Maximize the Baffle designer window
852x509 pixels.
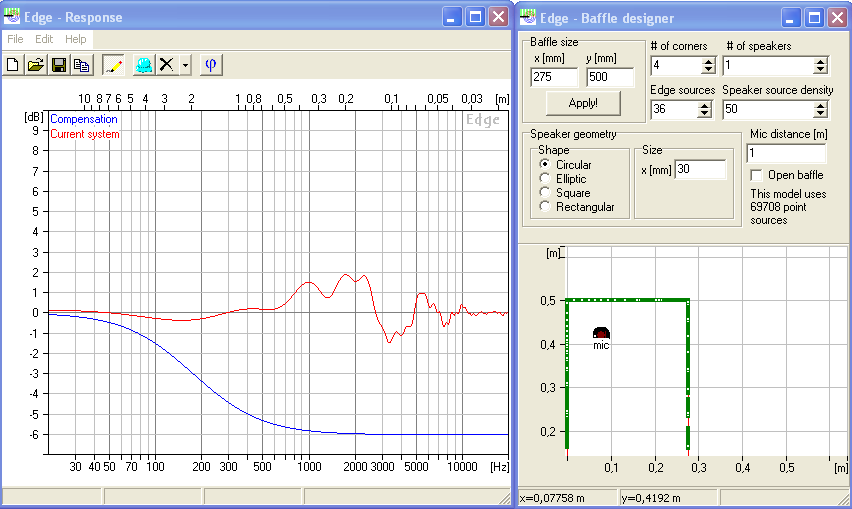pyautogui.click(x=814, y=18)
